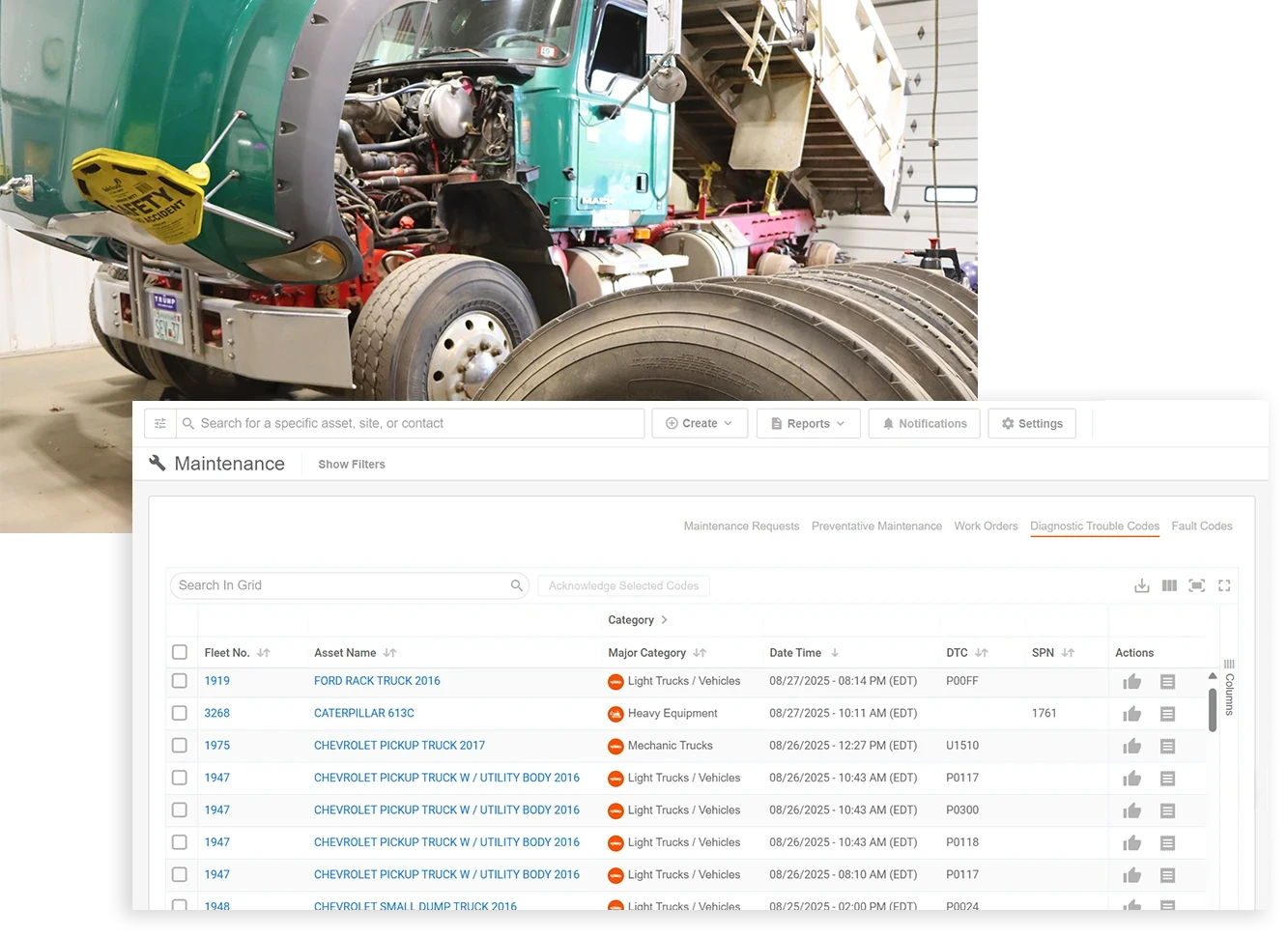Screen dimensions: 1288x937
Task: Click the fit-to-screen grid icon
Action: pos(1196,585)
